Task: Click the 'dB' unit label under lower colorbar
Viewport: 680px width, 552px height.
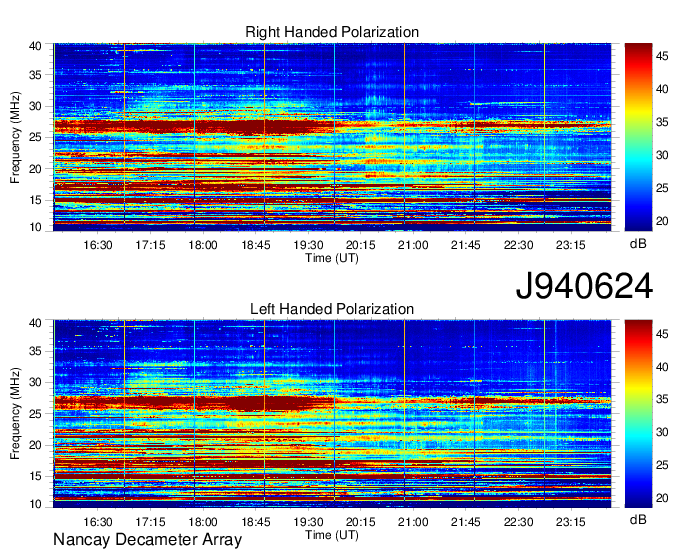Action: [x=638, y=519]
